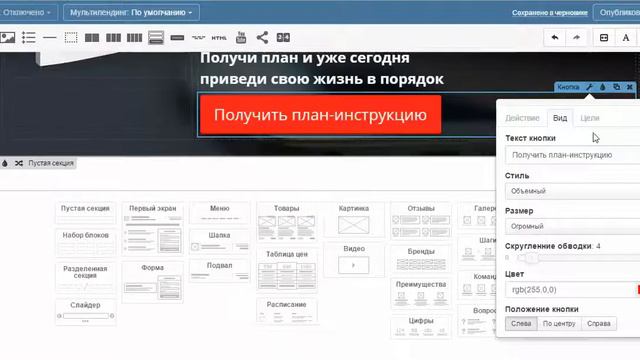
Task: Select the stacked section rows icon
Action: [156, 38]
